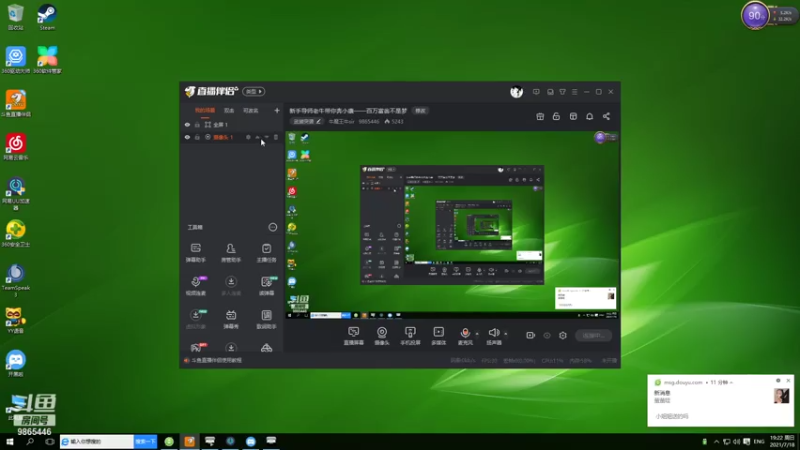Click the 90 floating accelerator ball
Image resolution: width=800 pixels, height=450 pixels.
(x=755, y=16)
